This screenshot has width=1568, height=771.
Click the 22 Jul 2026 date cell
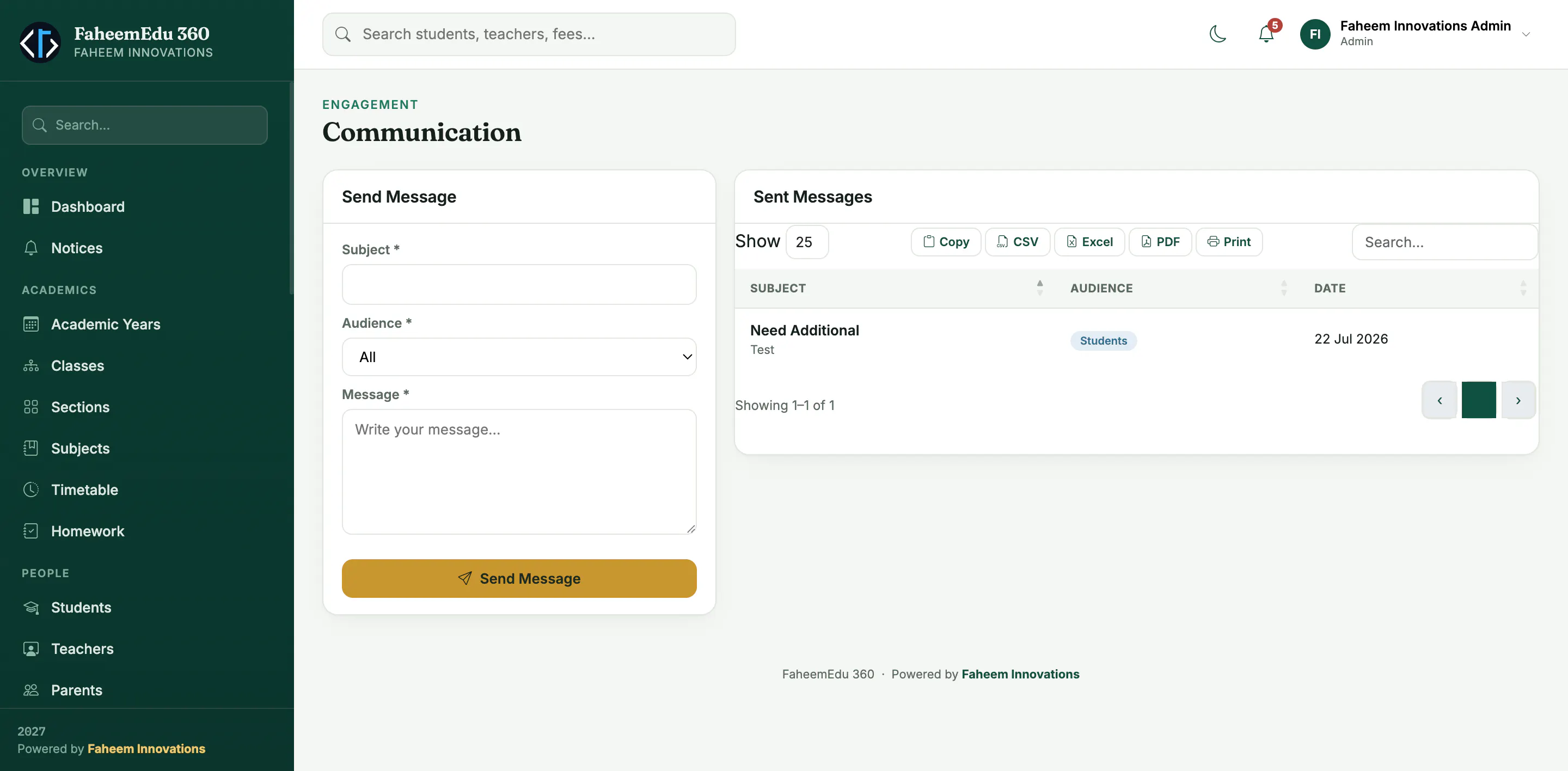click(x=1351, y=339)
